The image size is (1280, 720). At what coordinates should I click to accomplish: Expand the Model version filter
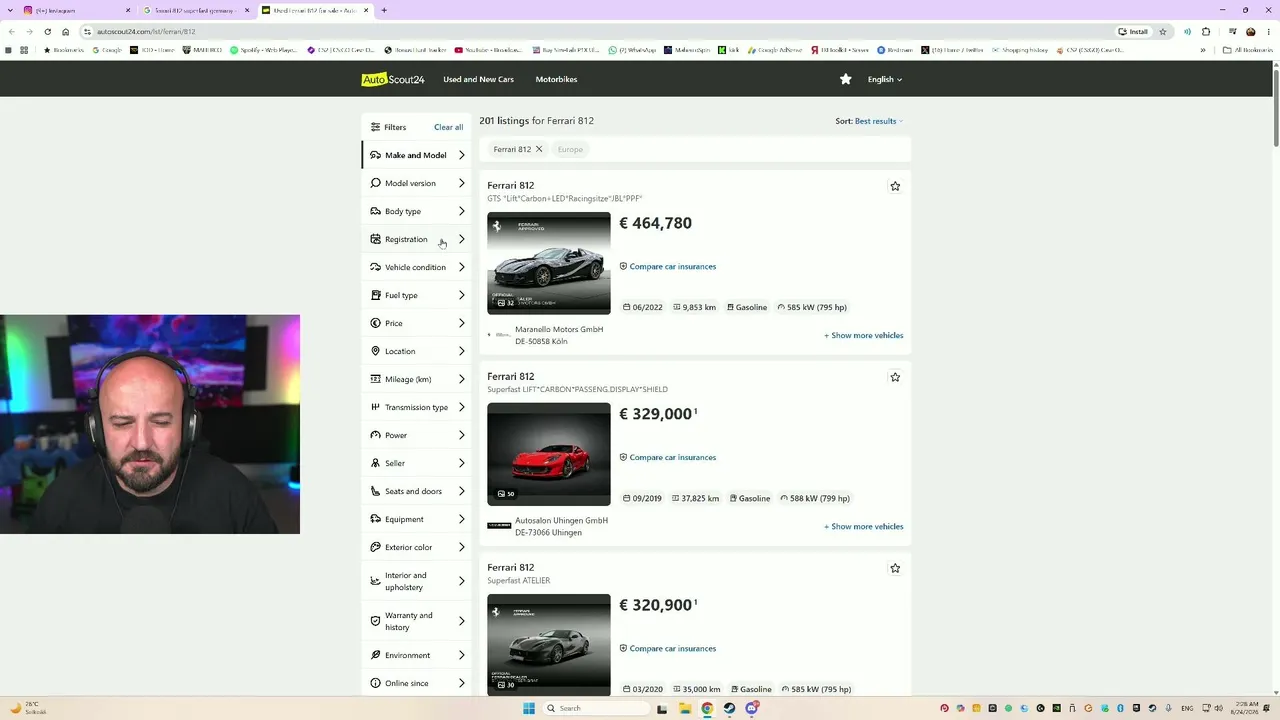coord(417,183)
